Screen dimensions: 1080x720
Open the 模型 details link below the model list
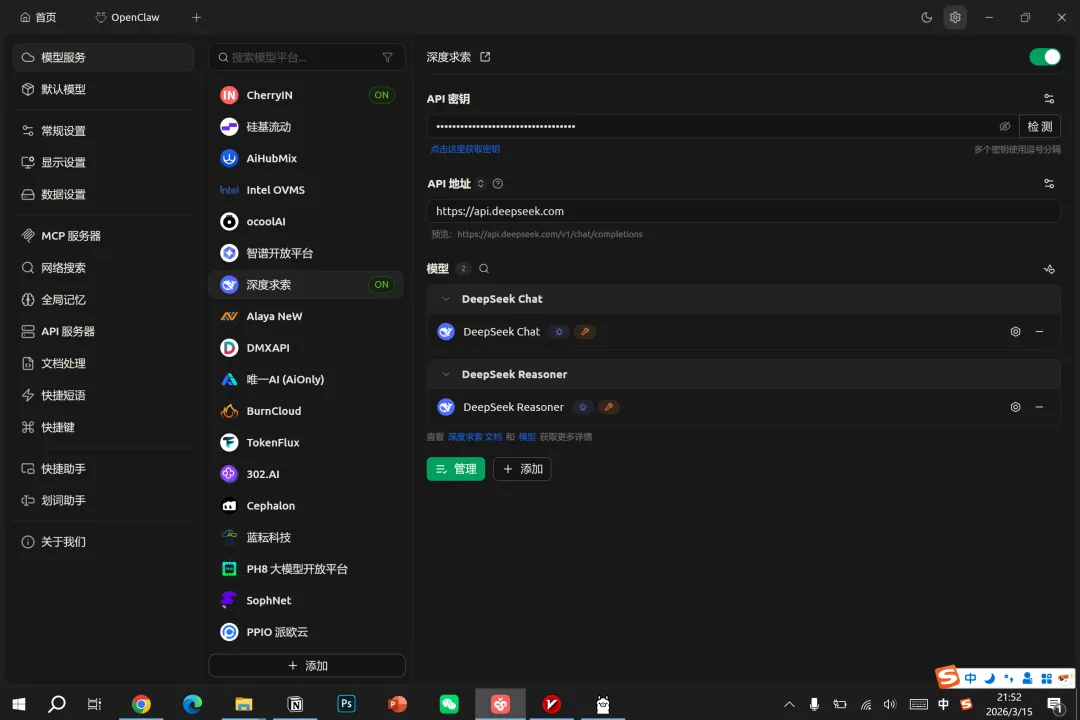click(x=527, y=437)
